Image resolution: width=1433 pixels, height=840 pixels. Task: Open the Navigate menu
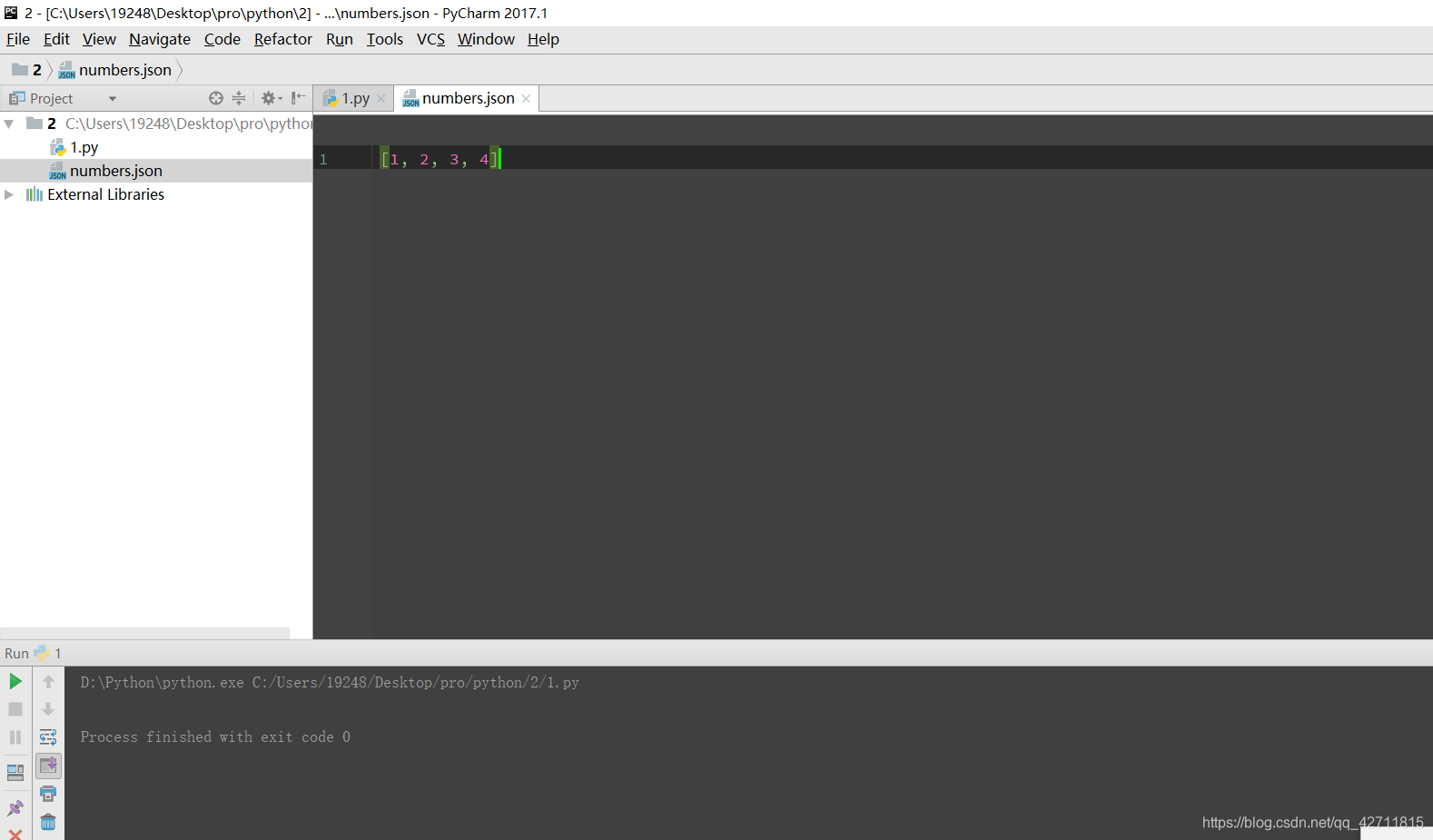(160, 39)
